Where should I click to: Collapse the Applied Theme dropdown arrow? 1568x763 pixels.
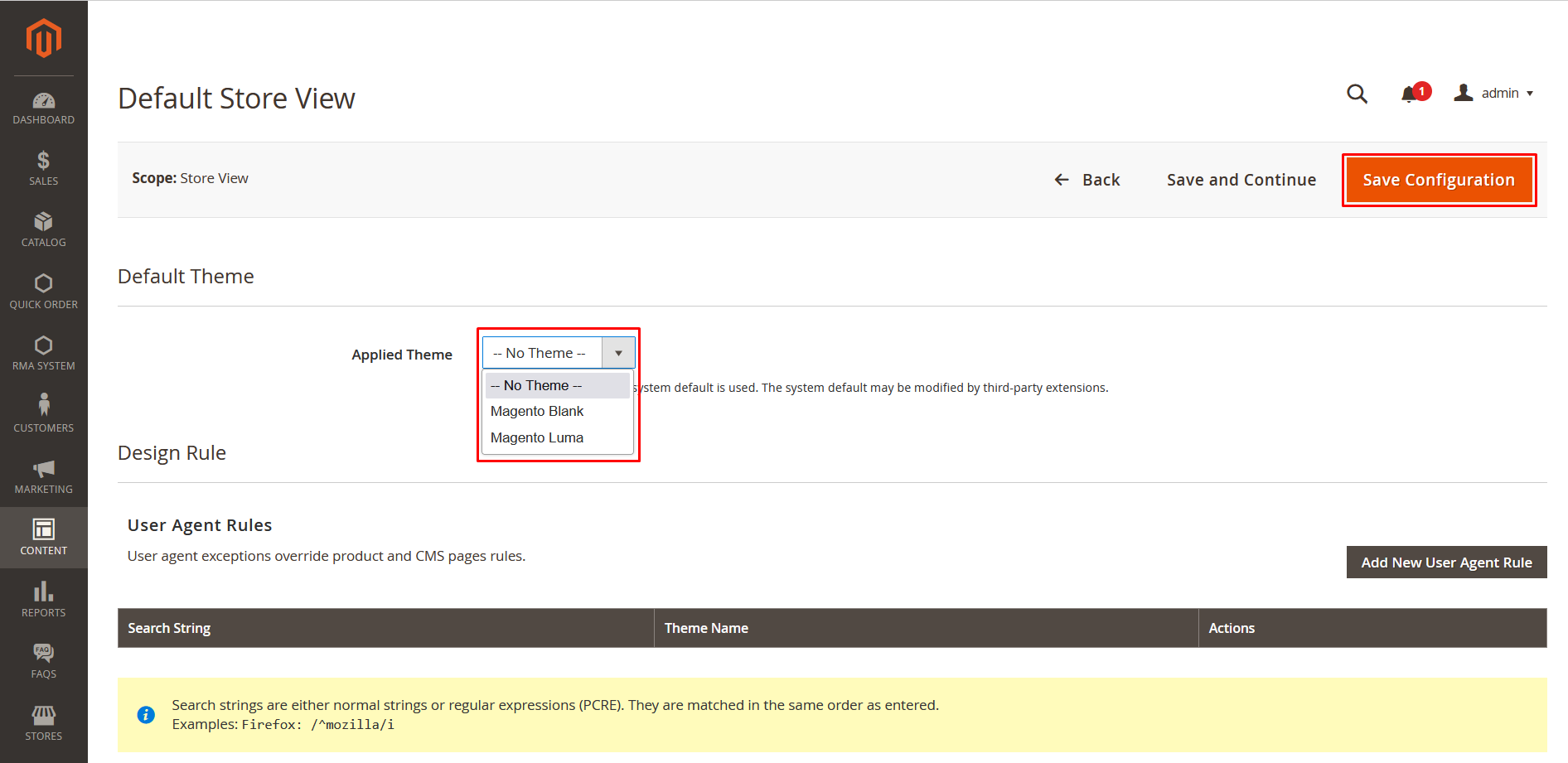click(618, 353)
